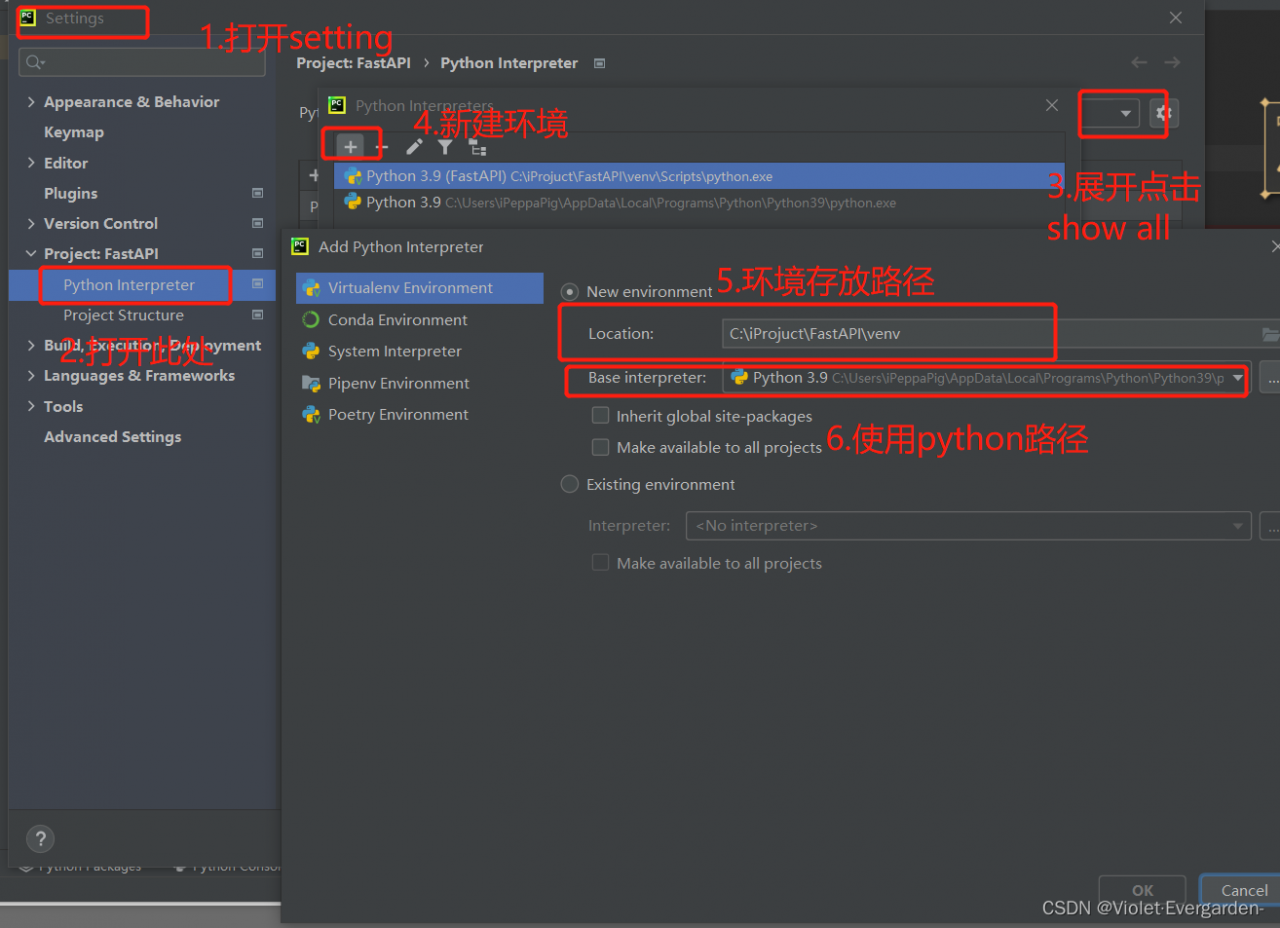Open Keymap settings
Image resolution: width=1280 pixels, height=928 pixels.
click(74, 132)
